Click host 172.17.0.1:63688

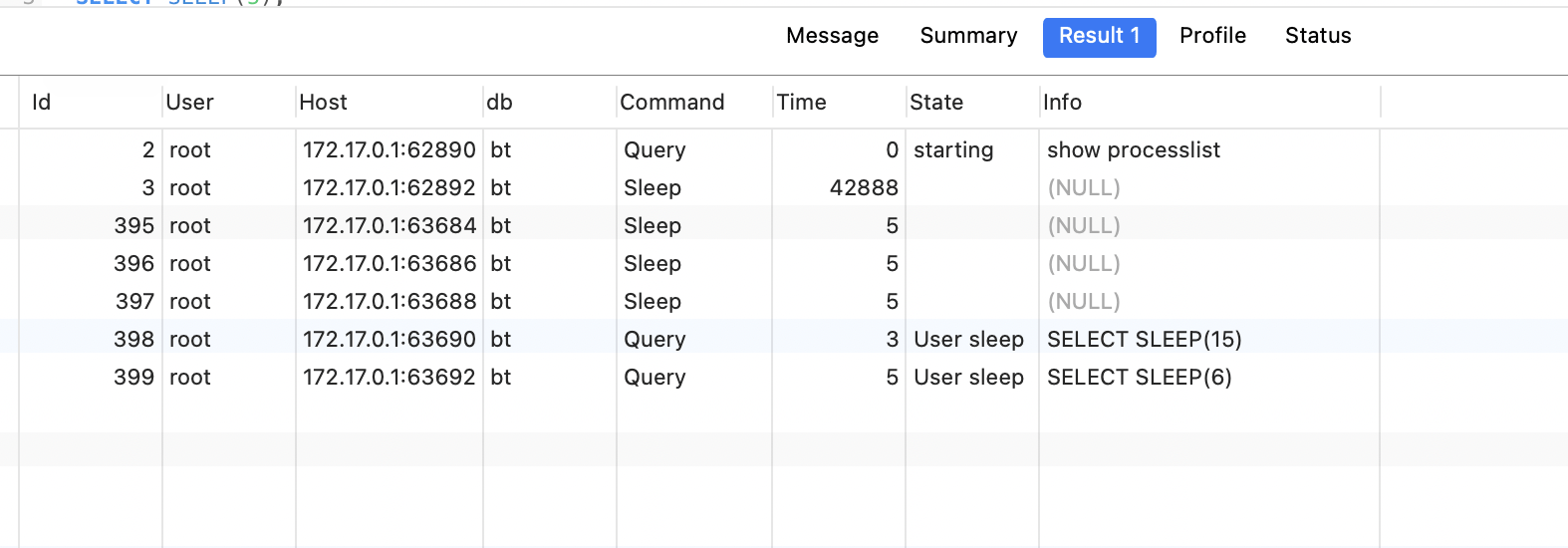pyautogui.click(x=390, y=302)
